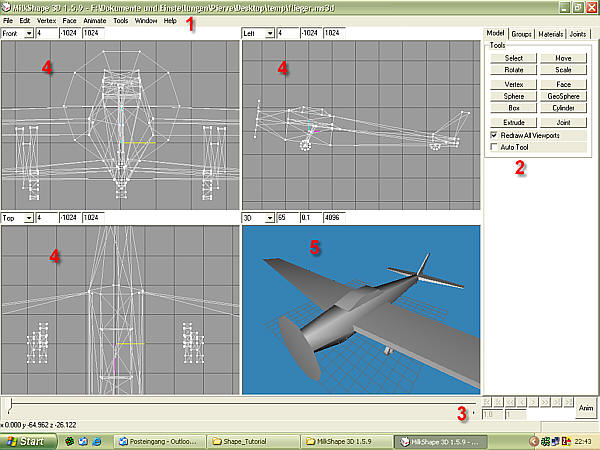
Task: Open the Window menu
Action: 146,21
